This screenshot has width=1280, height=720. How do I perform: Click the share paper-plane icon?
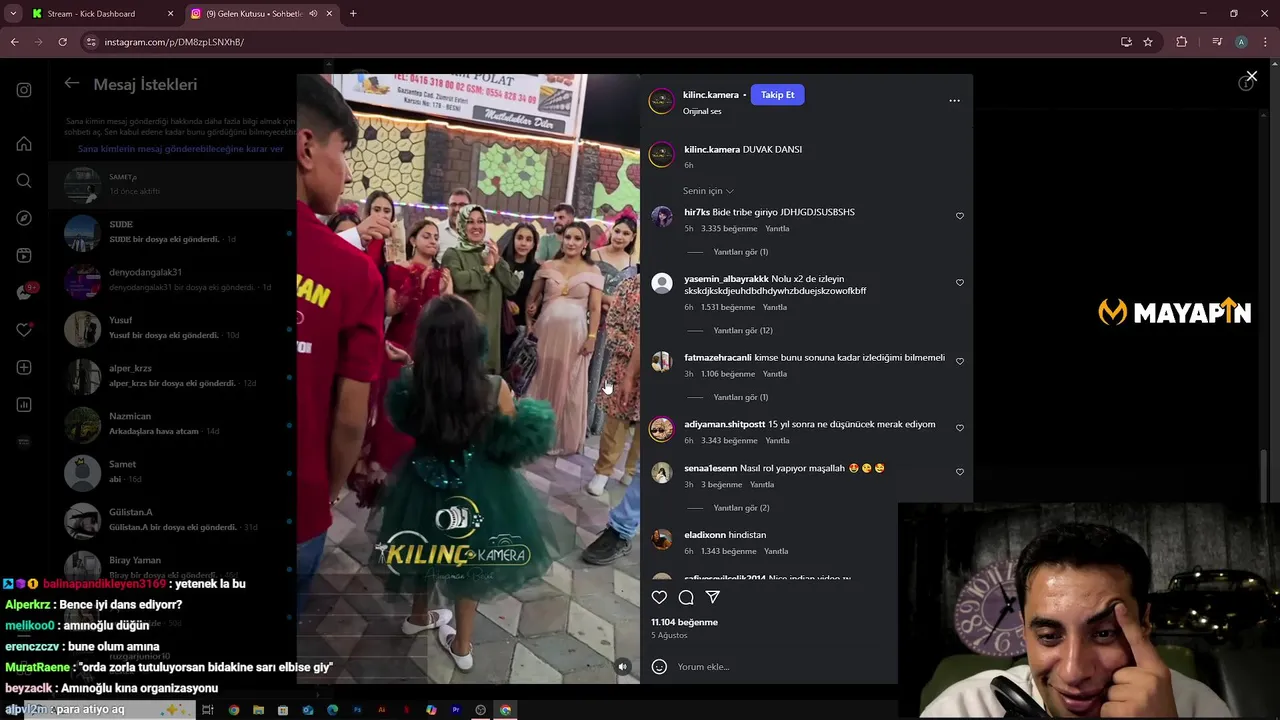click(x=713, y=597)
